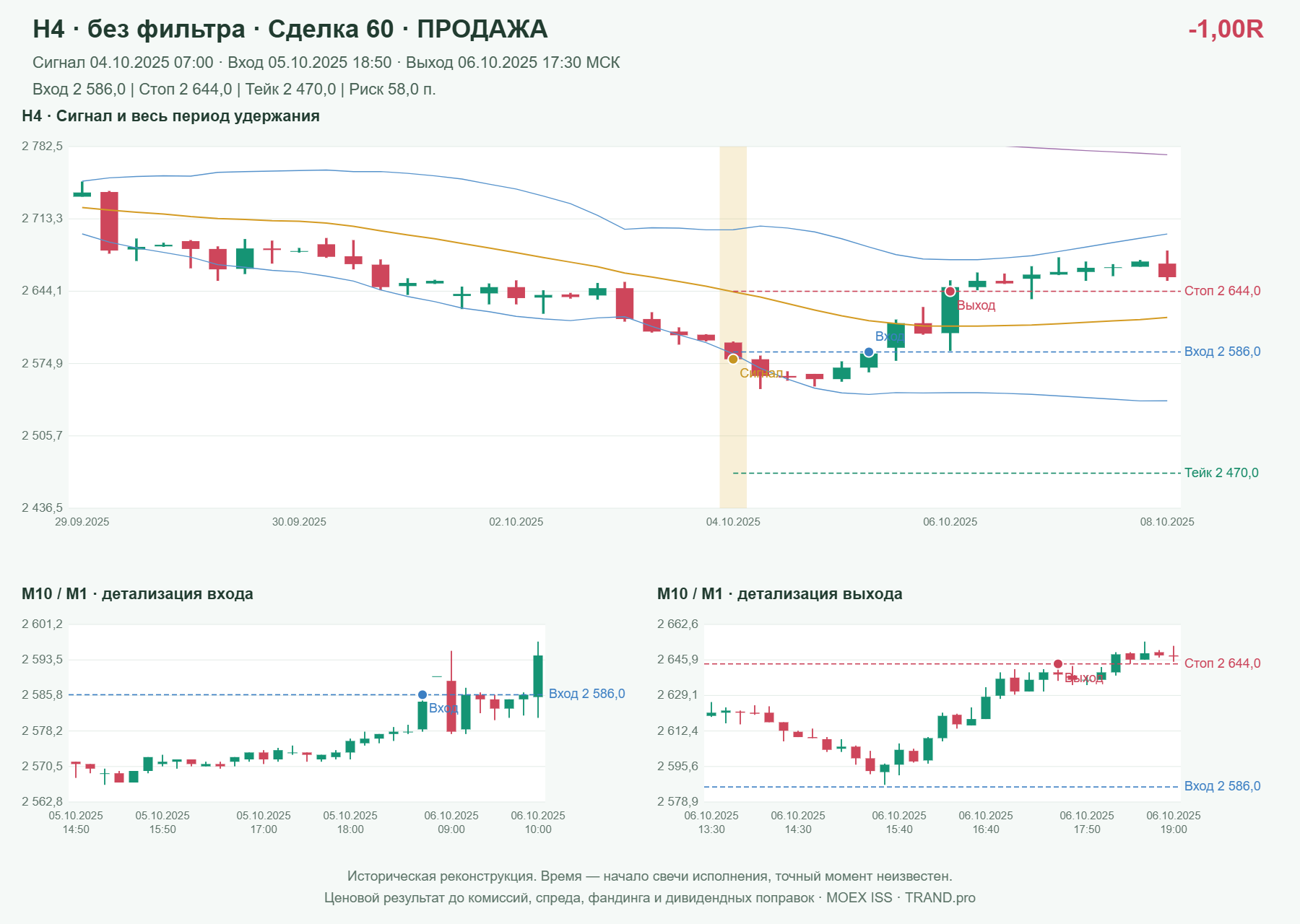Click the "04.10.2025" date axis label
The height and width of the screenshot is (924, 1300).
[733, 522]
